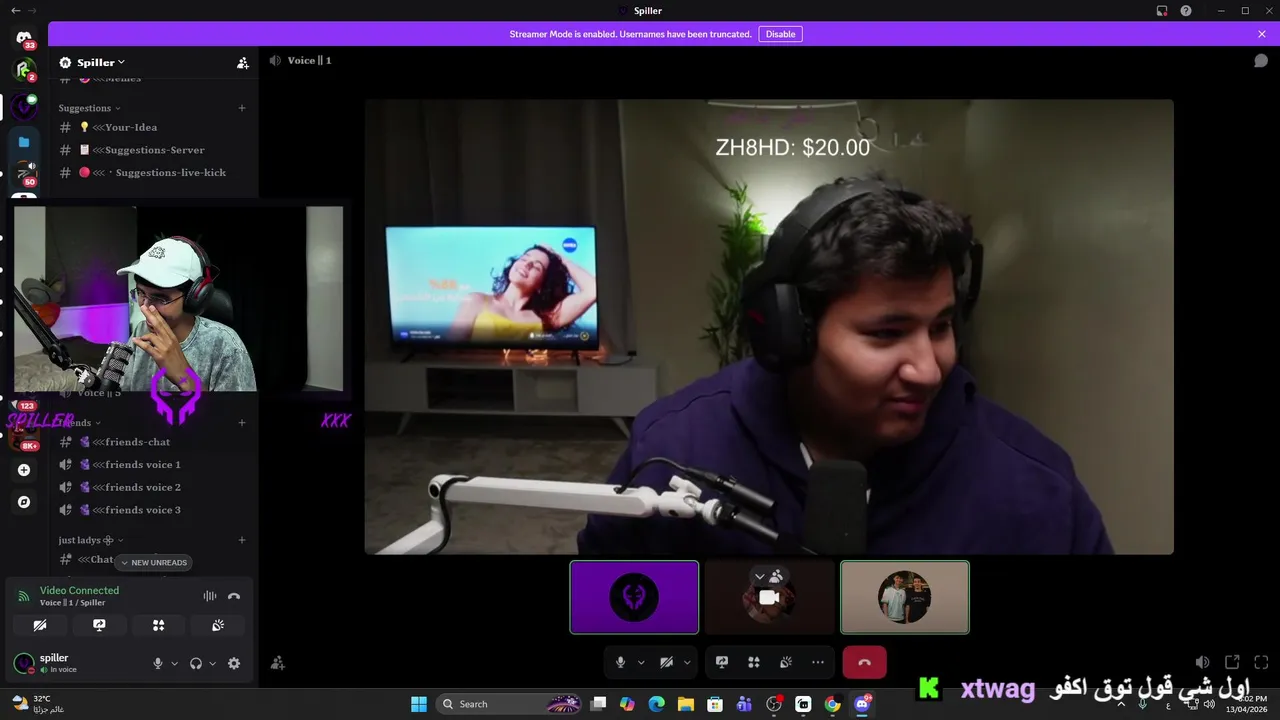This screenshot has width=1280, height=720.
Task: Mute microphone in the user panel
Action: click(157, 663)
